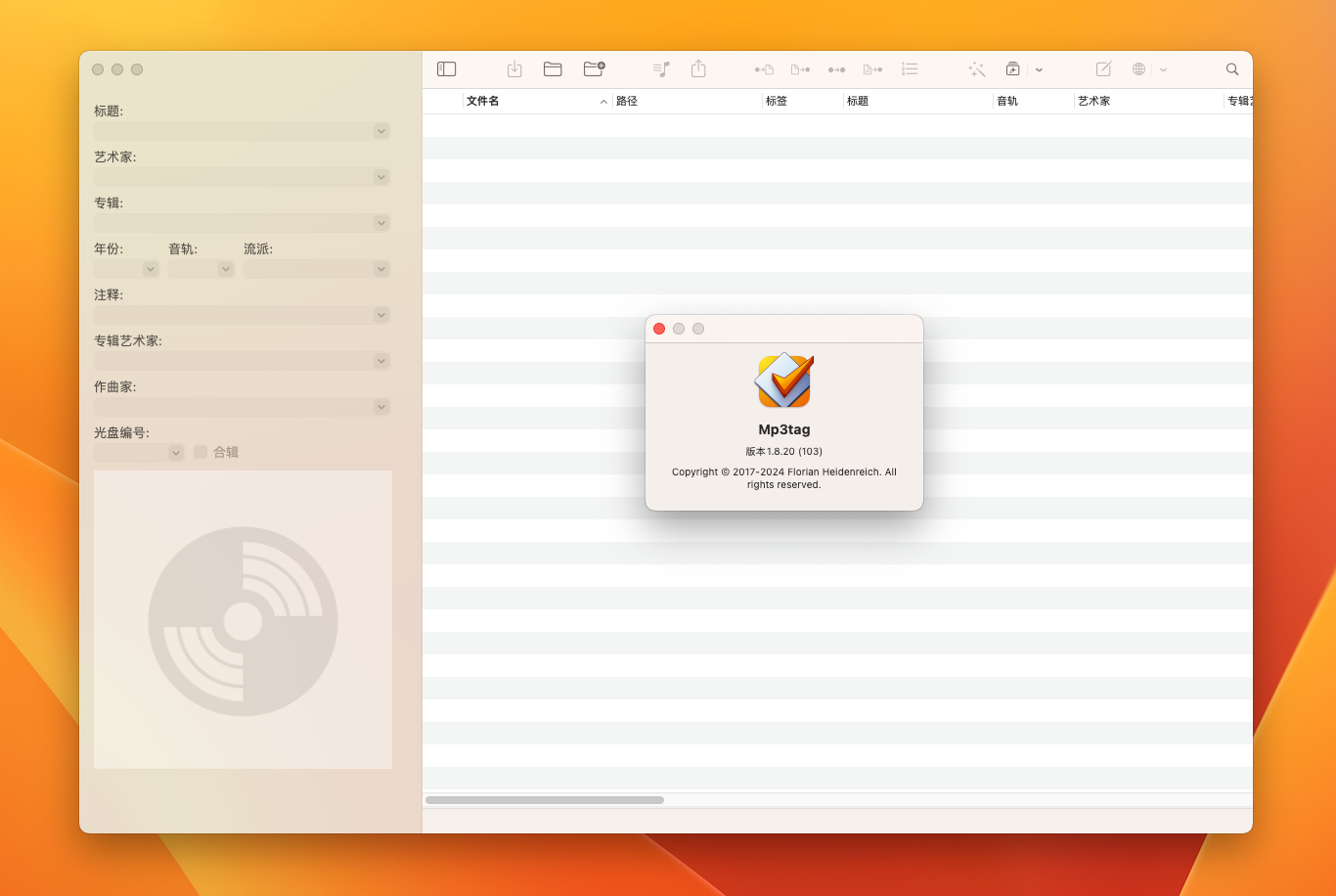Viewport: 1336px width, 896px height.
Task: Click the tag to tag convert icon
Action: tap(836, 69)
